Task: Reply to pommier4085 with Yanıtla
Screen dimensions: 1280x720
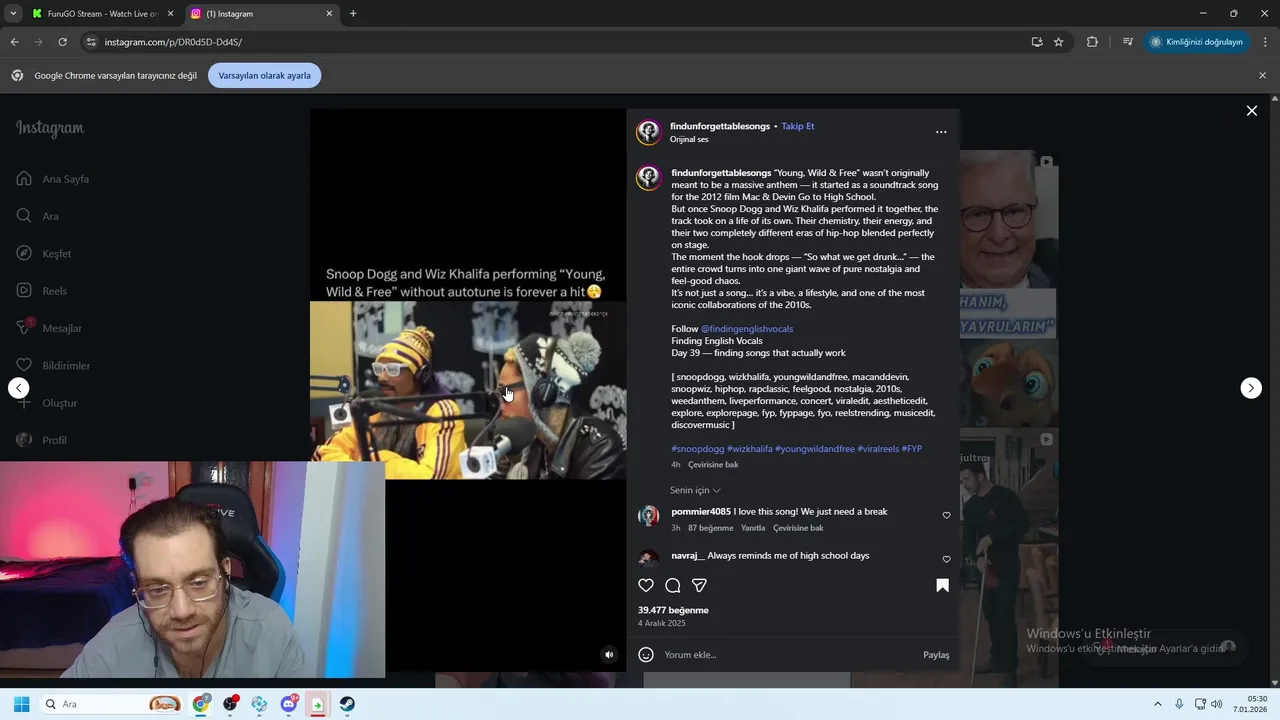Action: tap(753, 528)
